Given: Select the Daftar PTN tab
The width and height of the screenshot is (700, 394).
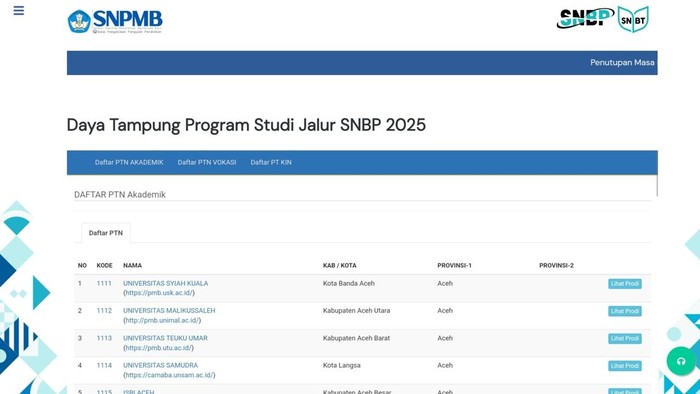Looking at the screenshot, I should tap(106, 233).
